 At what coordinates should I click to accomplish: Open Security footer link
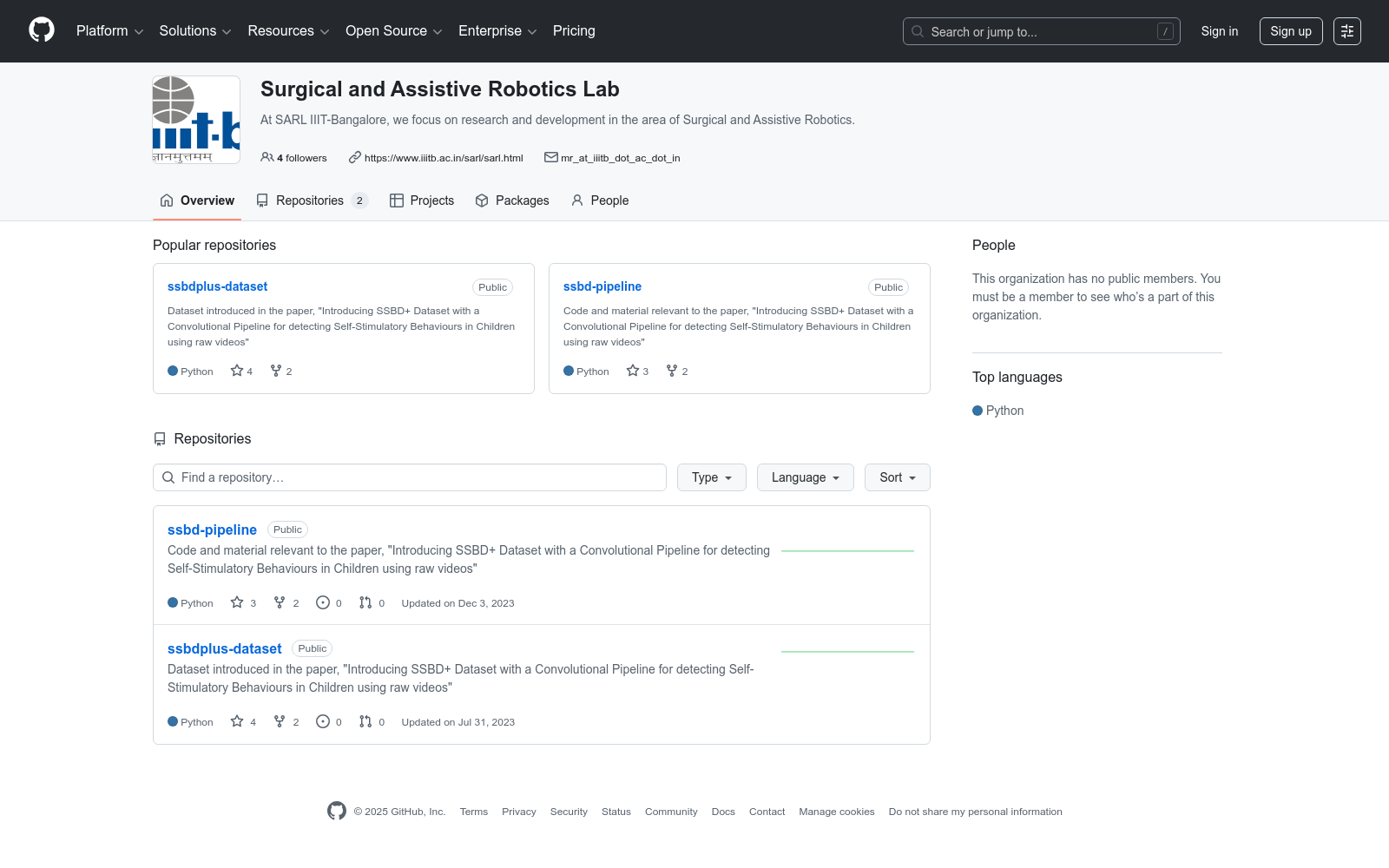pos(569,812)
